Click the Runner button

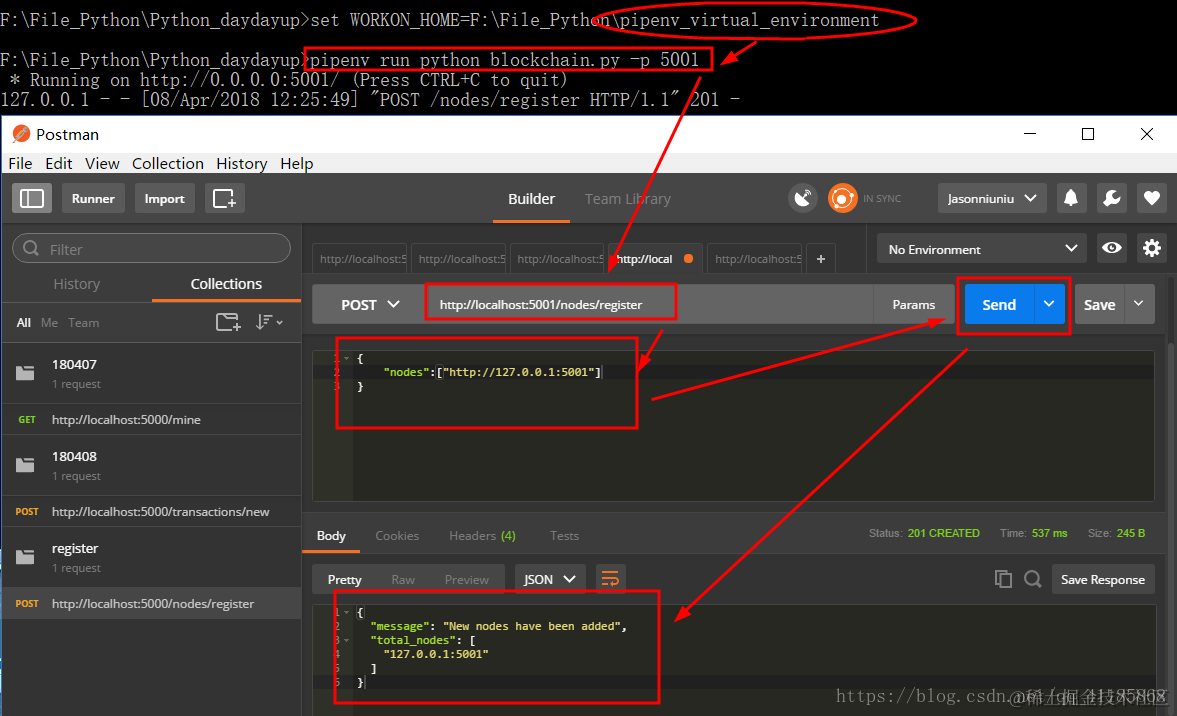(x=93, y=199)
